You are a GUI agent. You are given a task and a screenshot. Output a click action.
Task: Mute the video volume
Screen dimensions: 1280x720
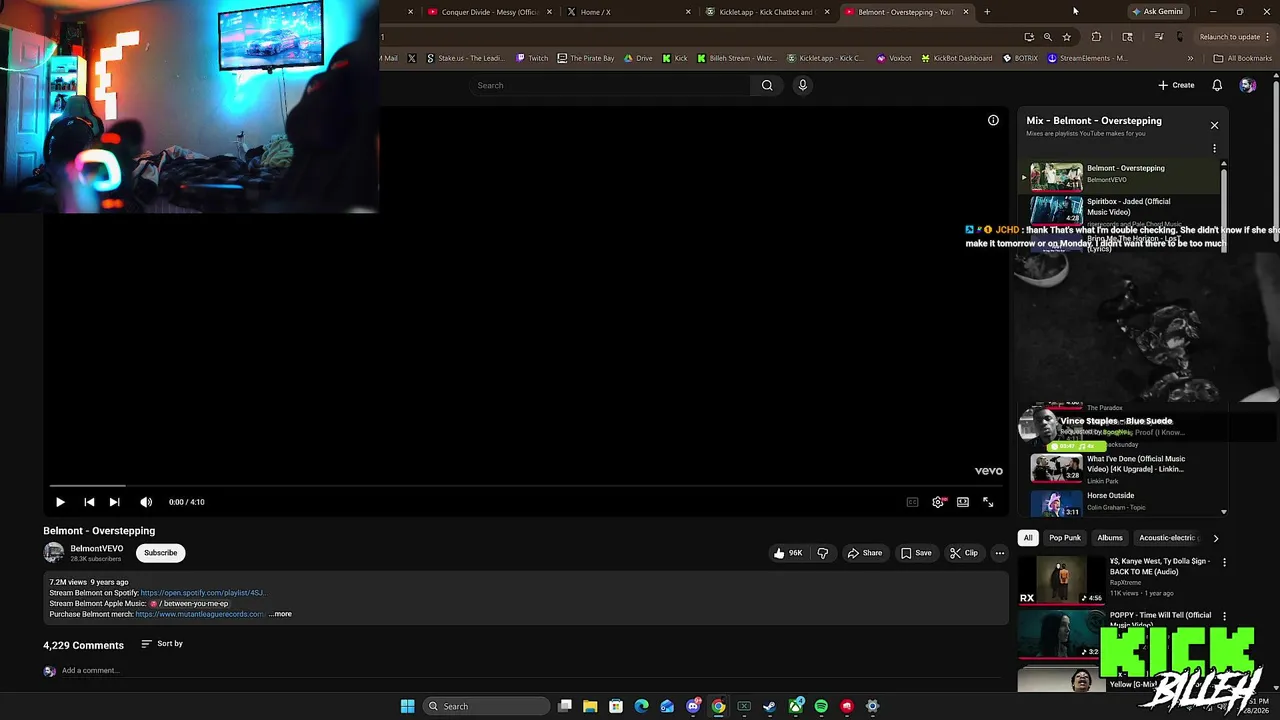[x=146, y=502]
